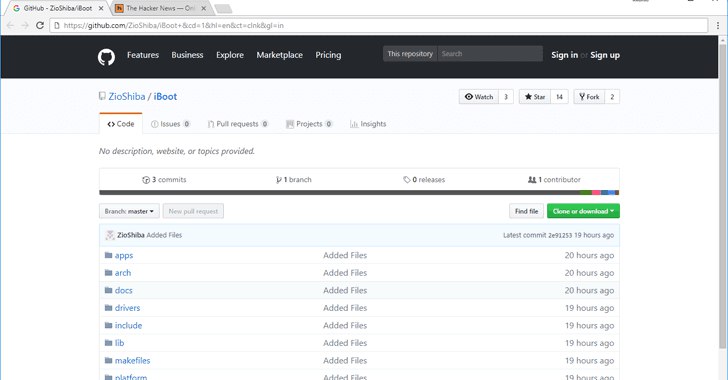Image resolution: width=728 pixels, height=380 pixels.
Task: Click the ZioShiba avatar in commit bar
Action: [110, 235]
